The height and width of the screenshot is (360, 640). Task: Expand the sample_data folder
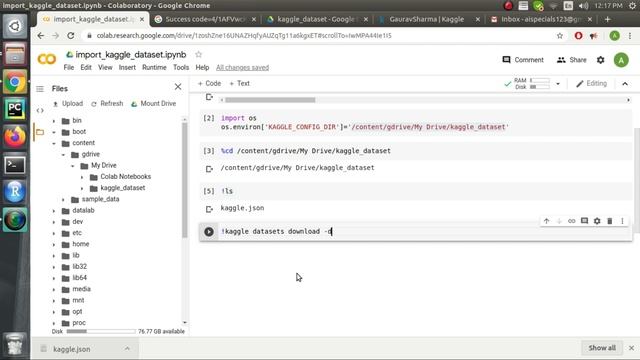63,200
